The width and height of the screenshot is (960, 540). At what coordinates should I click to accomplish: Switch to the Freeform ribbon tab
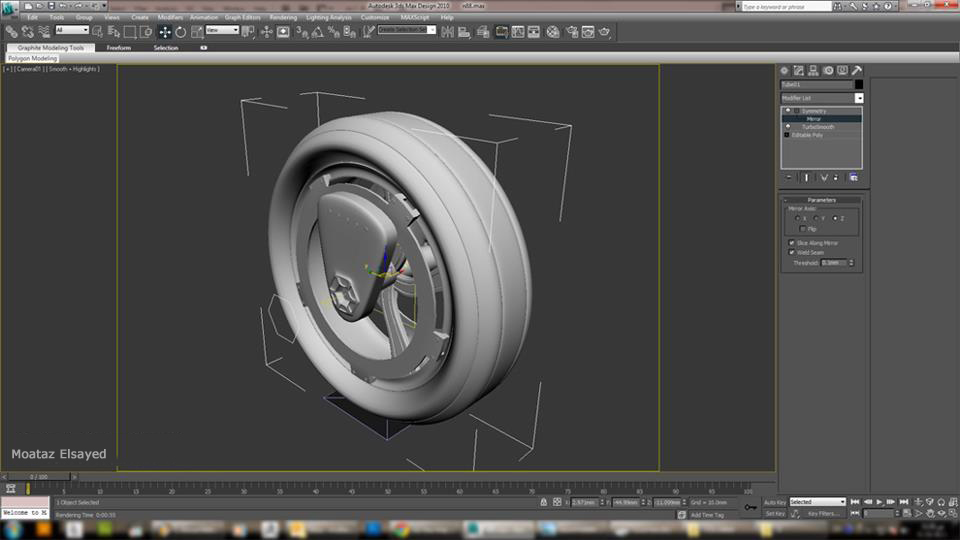[x=119, y=48]
